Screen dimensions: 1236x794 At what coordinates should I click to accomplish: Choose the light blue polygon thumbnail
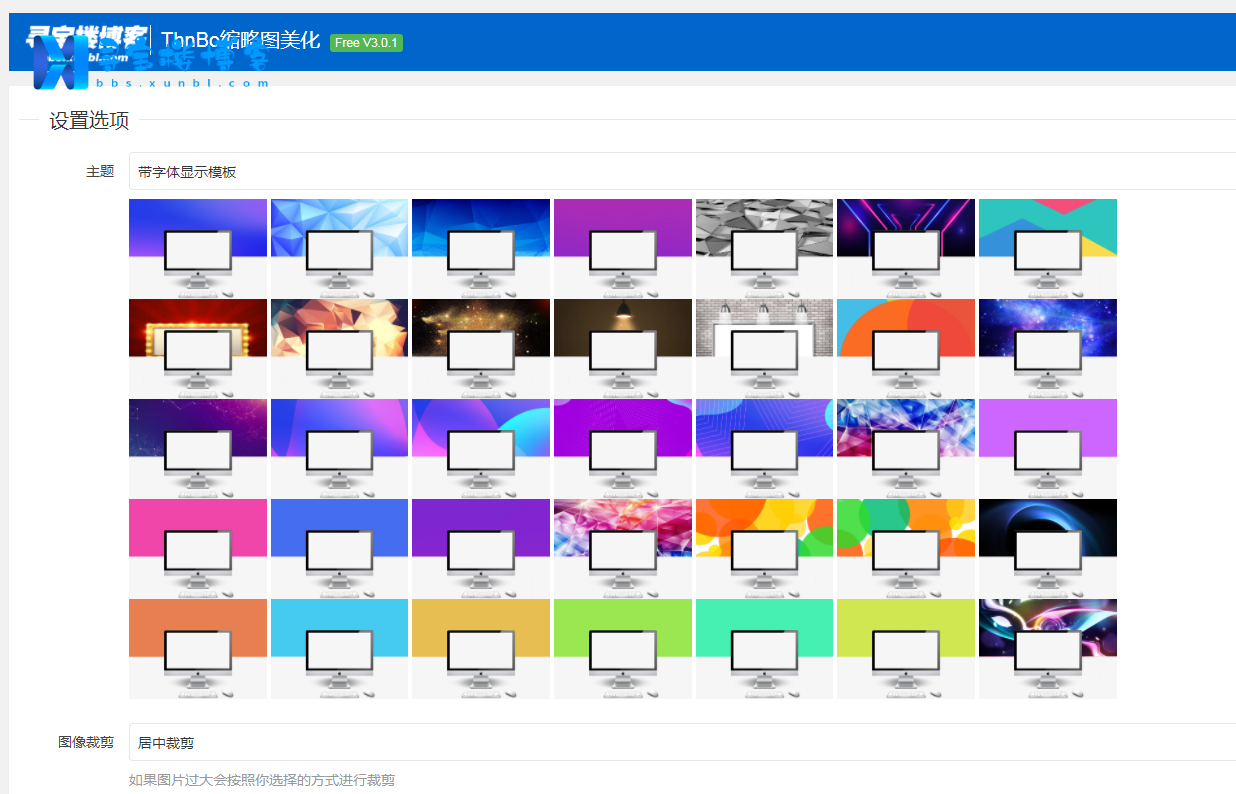339,248
